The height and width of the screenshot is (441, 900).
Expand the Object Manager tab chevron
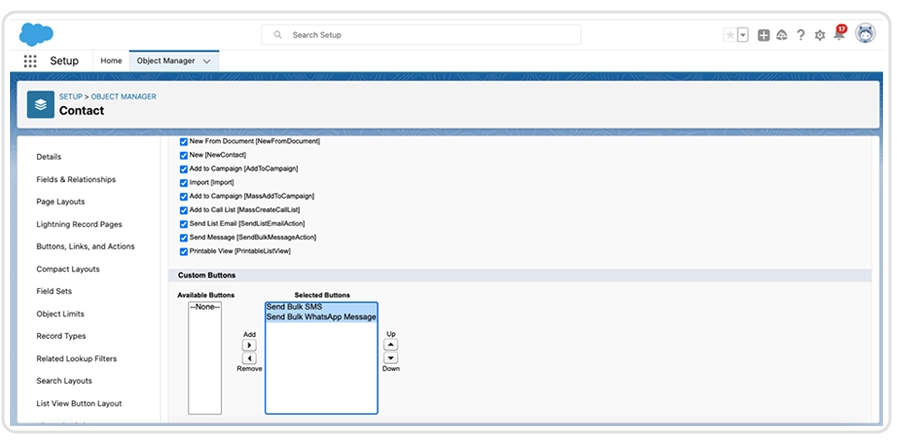click(x=207, y=61)
